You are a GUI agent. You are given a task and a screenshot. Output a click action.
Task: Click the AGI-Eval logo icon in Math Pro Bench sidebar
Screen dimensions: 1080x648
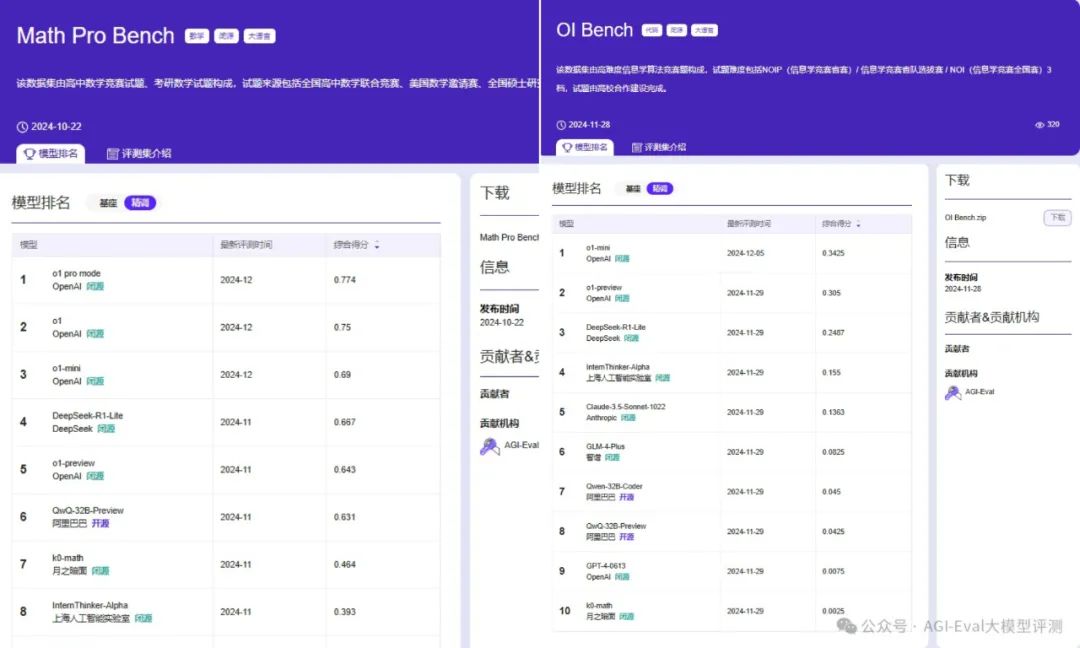click(x=490, y=447)
